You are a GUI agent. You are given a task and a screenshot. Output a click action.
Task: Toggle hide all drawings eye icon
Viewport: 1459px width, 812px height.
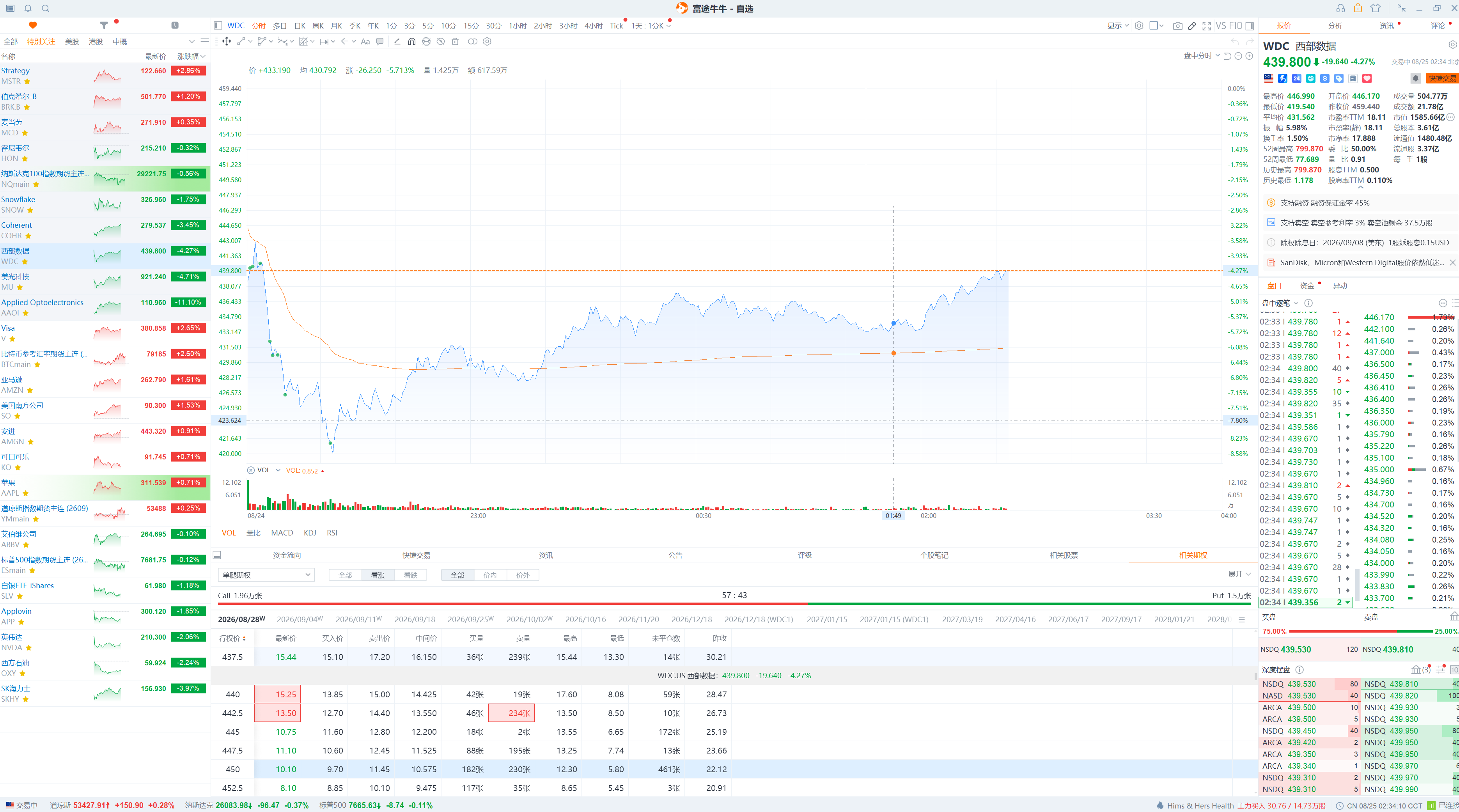coord(441,41)
